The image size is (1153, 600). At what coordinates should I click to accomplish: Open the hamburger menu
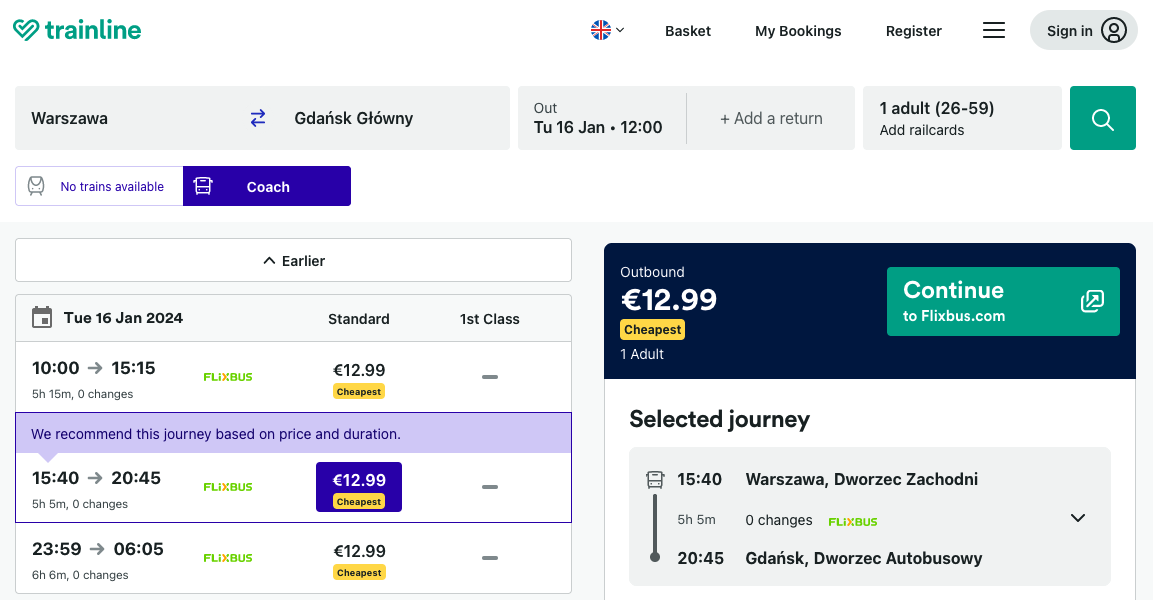click(x=993, y=31)
